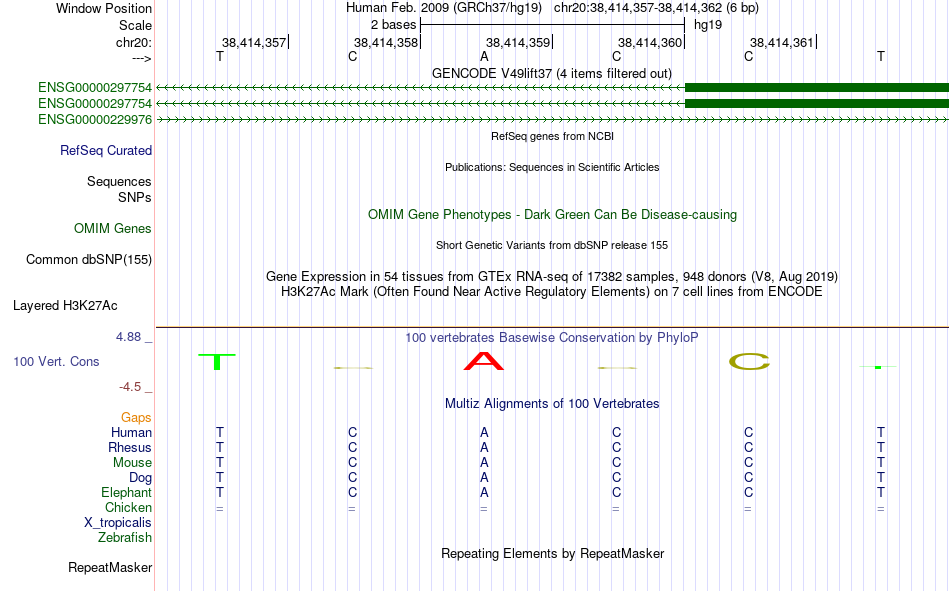The width and height of the screenshot is (950, 591).
Task: Click the Scale label
Action: tap(136, 25)
